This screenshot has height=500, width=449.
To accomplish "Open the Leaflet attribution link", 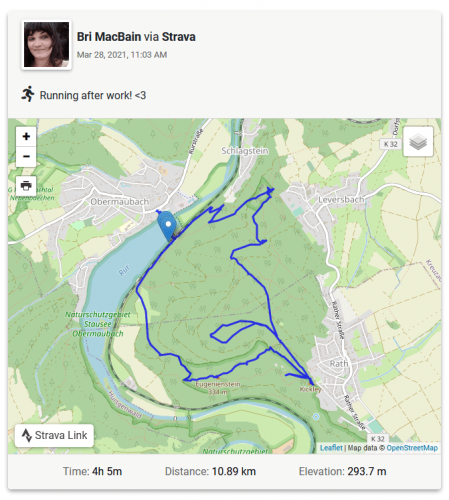I will click(x=331, y=448).
